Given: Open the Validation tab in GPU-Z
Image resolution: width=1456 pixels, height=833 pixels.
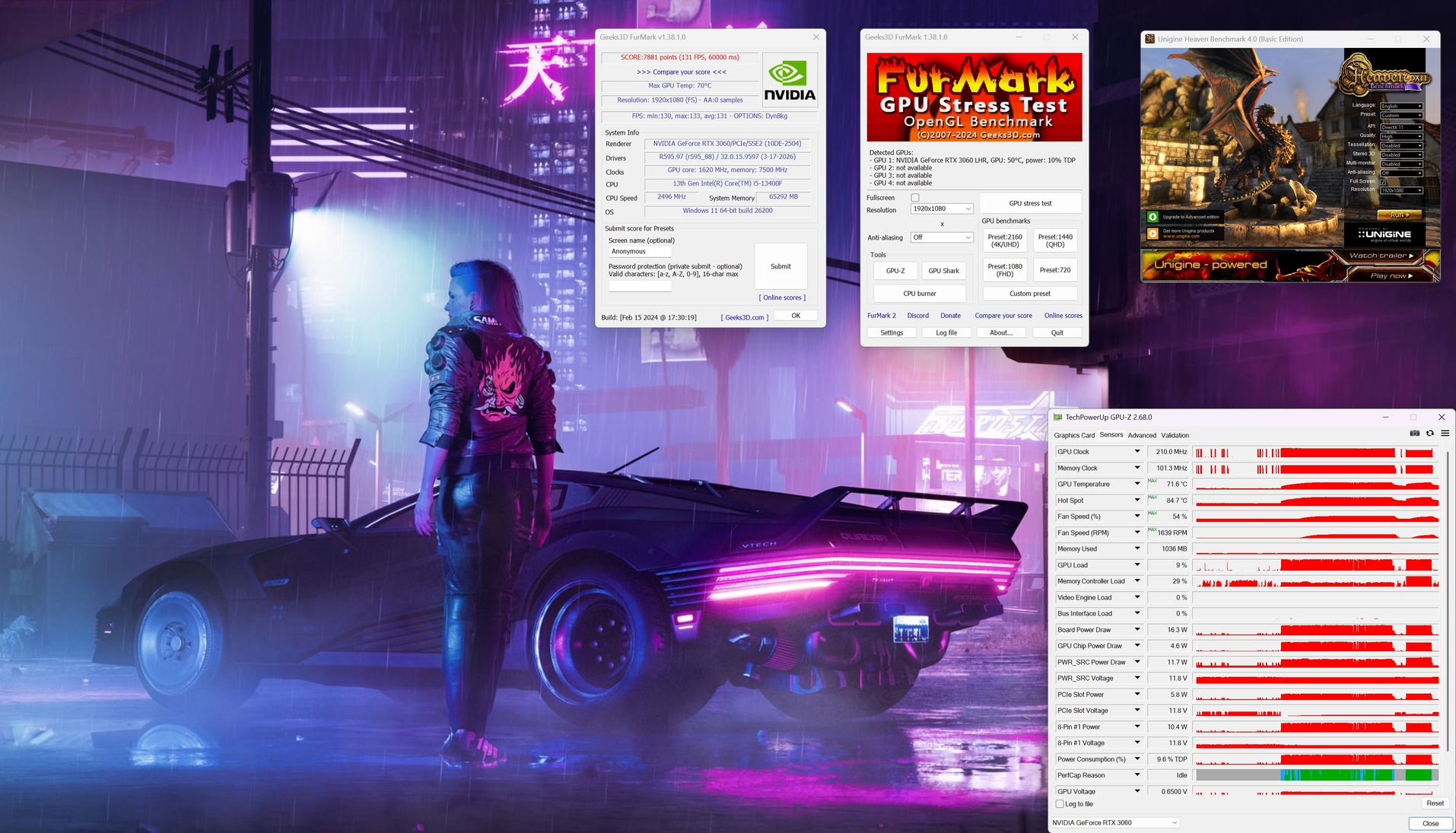Looking at the screenshot, I should [1175, 435].
